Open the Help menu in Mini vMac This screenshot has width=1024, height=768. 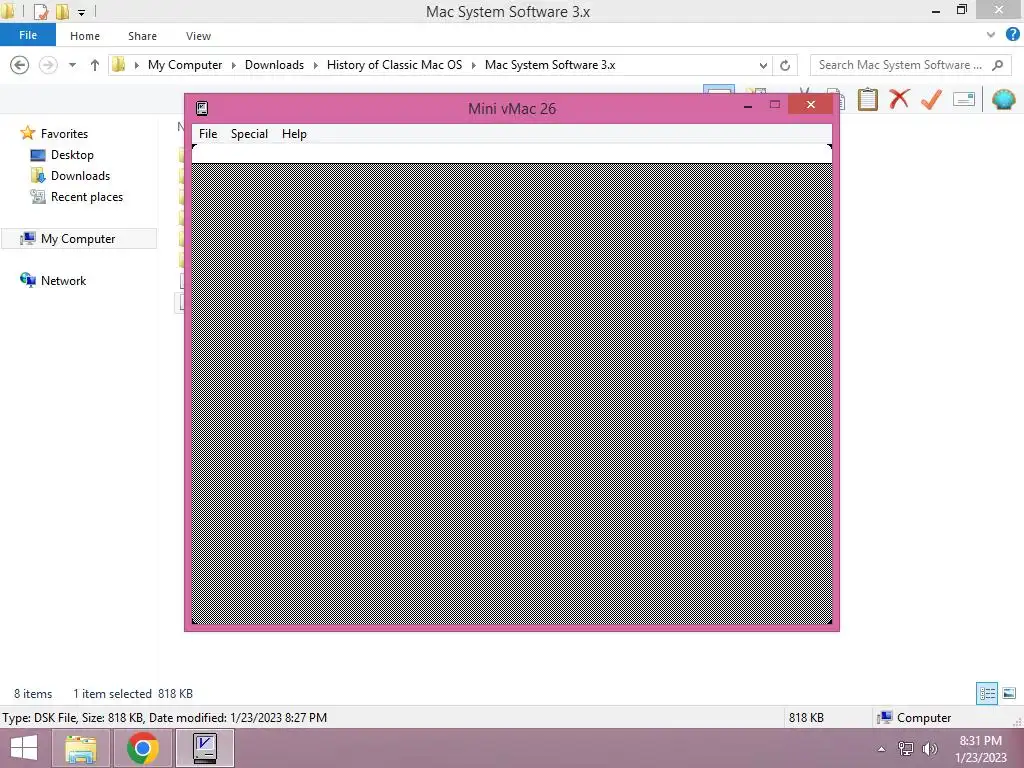pyautogui.click(x=294, y=134)
